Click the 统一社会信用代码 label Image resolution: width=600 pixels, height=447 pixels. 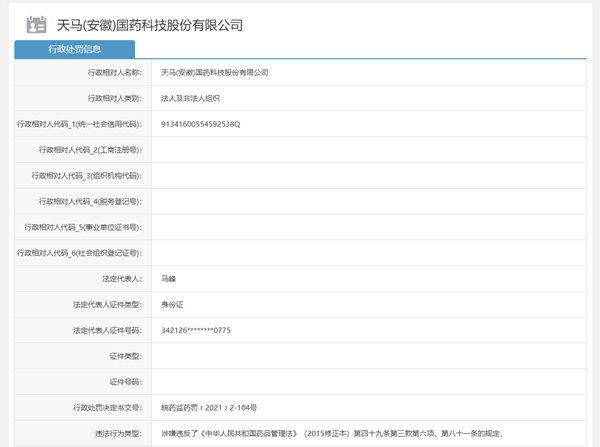point(79,124)
